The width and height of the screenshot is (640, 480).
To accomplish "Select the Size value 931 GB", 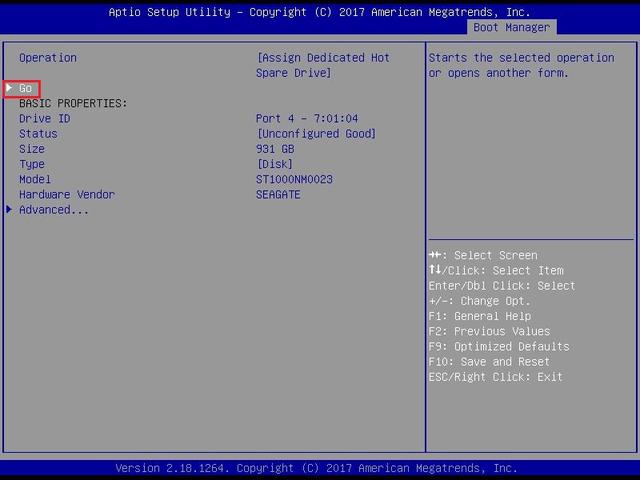I will [x=276, y=149].
